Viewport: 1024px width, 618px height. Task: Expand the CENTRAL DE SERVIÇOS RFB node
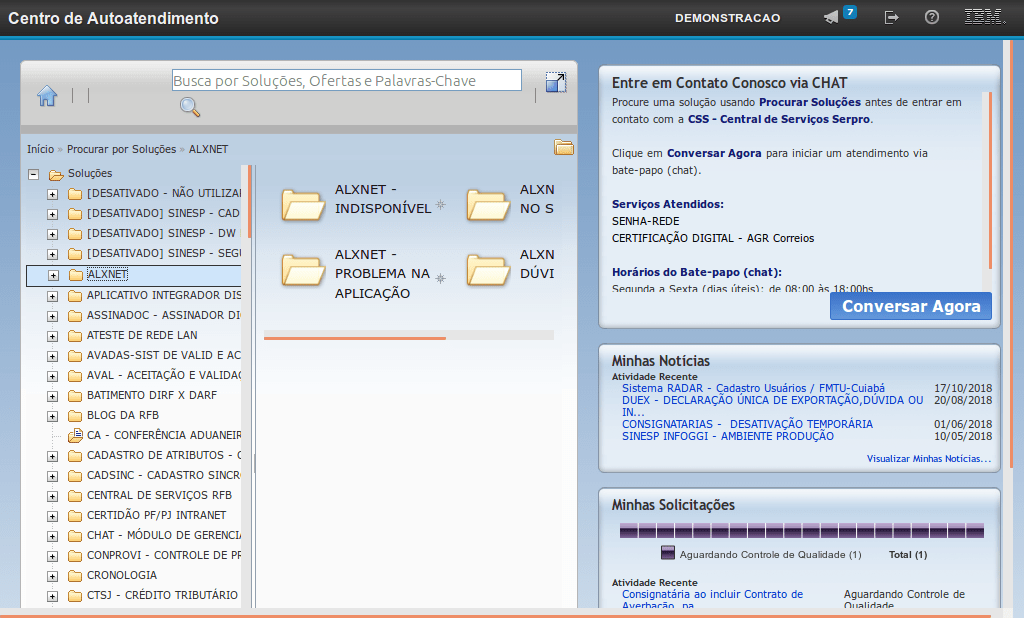point(52,496)
